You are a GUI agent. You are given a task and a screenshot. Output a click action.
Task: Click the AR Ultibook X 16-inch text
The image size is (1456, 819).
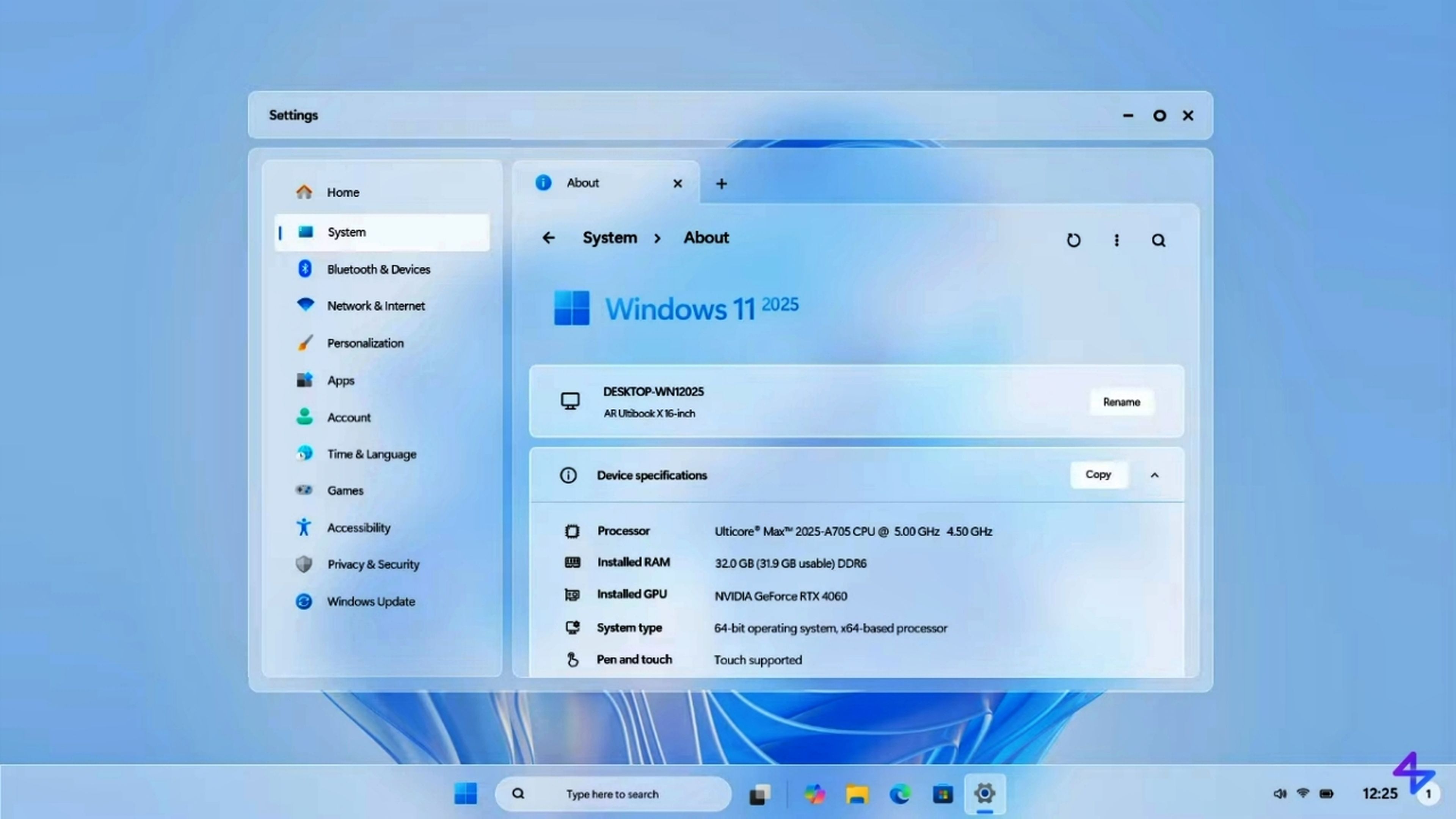(649, 413)
